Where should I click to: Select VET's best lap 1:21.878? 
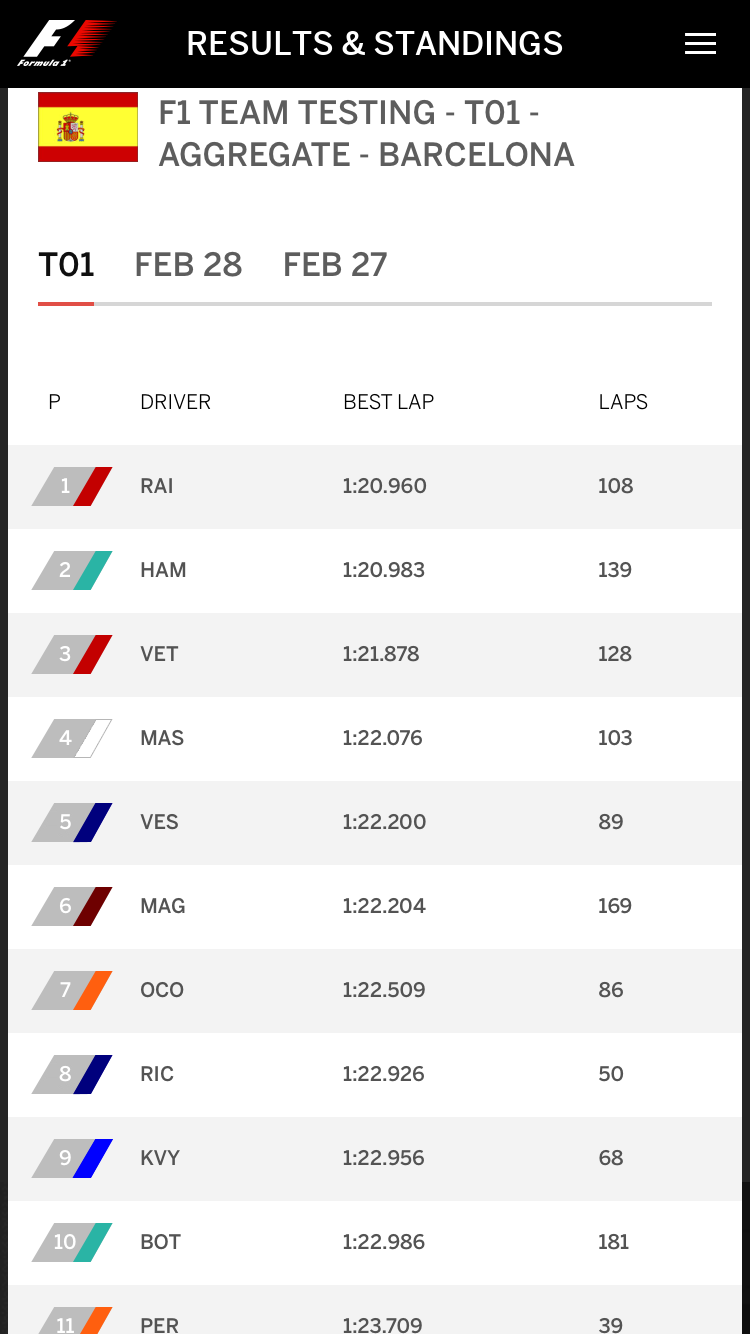point(381,654)
